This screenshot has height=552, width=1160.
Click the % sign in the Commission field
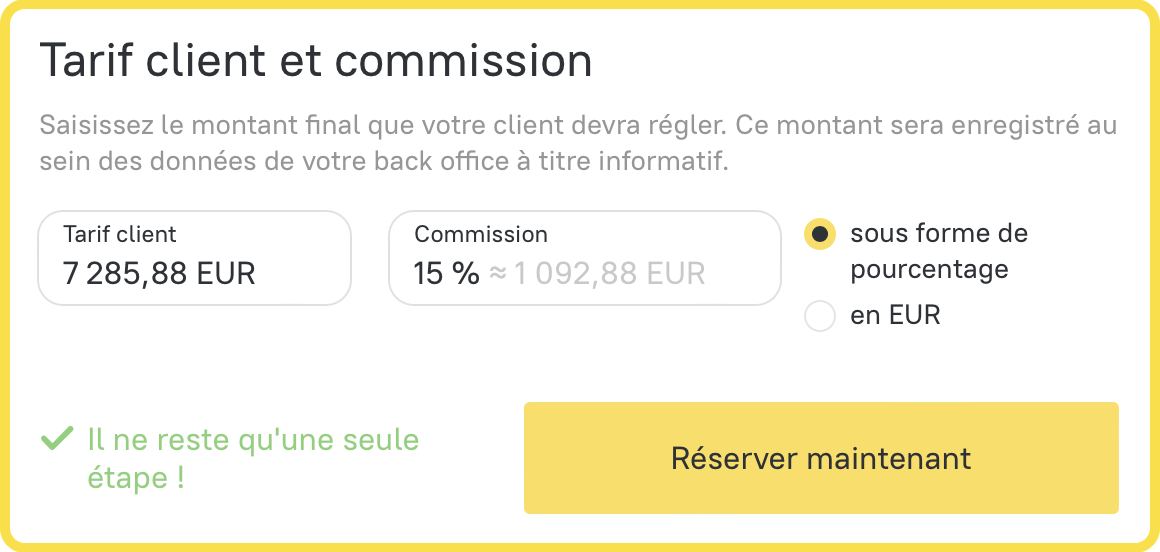click(x=465, y=273)
